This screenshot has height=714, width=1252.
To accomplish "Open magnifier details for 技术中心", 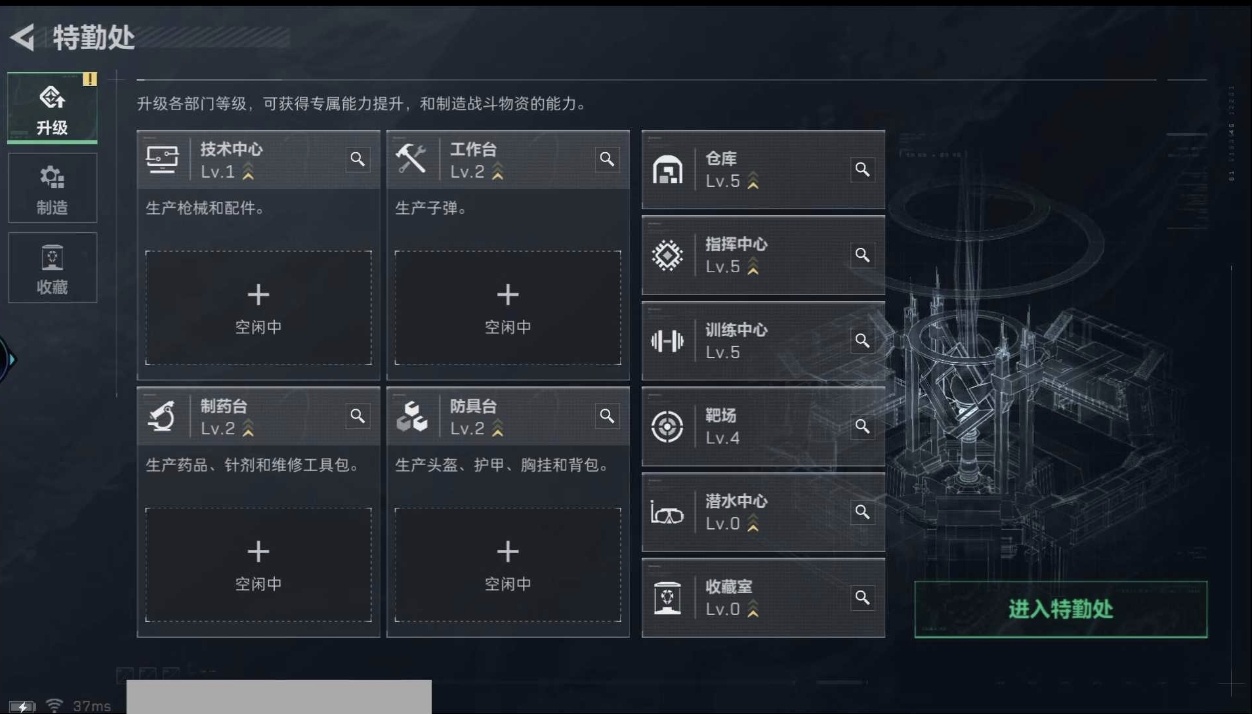I will click(x=358, y=159).
